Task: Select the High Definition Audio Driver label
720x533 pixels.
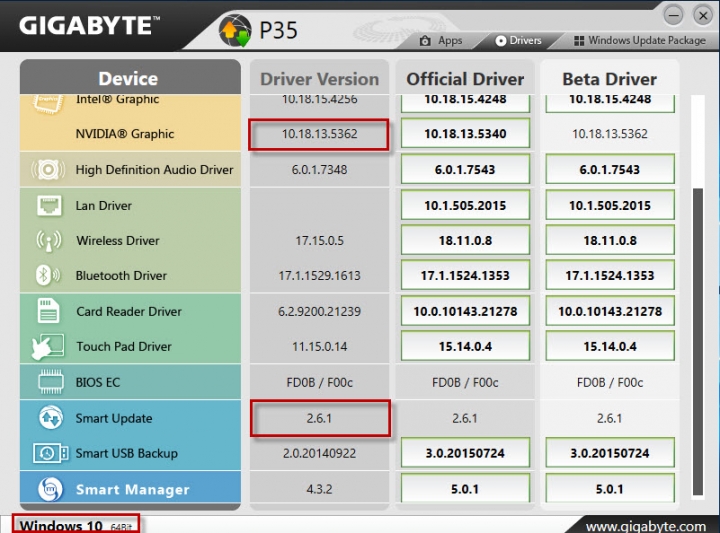Action: (154, 170)
